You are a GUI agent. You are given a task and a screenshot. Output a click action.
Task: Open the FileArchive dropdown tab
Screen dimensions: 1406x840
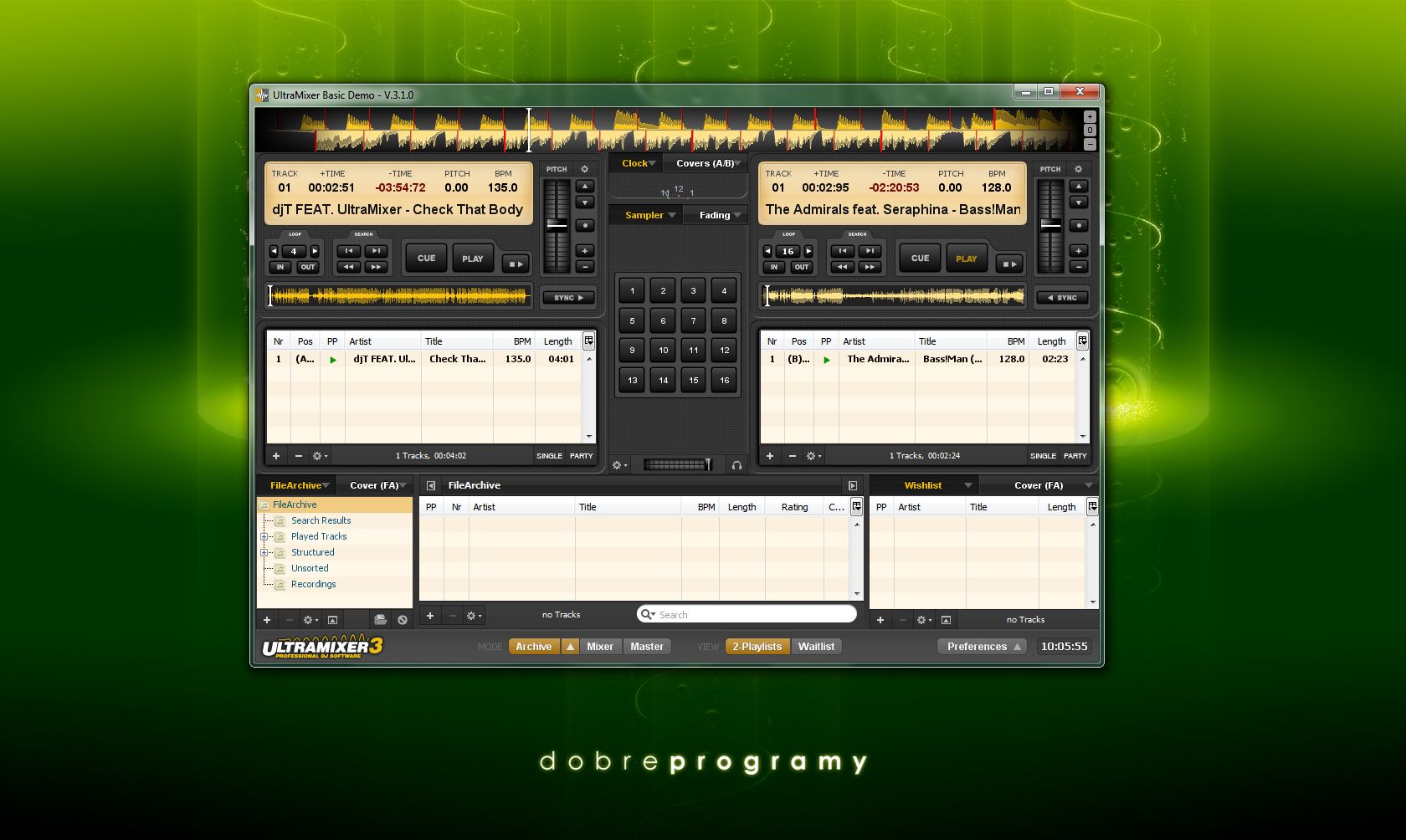(299, 485)
